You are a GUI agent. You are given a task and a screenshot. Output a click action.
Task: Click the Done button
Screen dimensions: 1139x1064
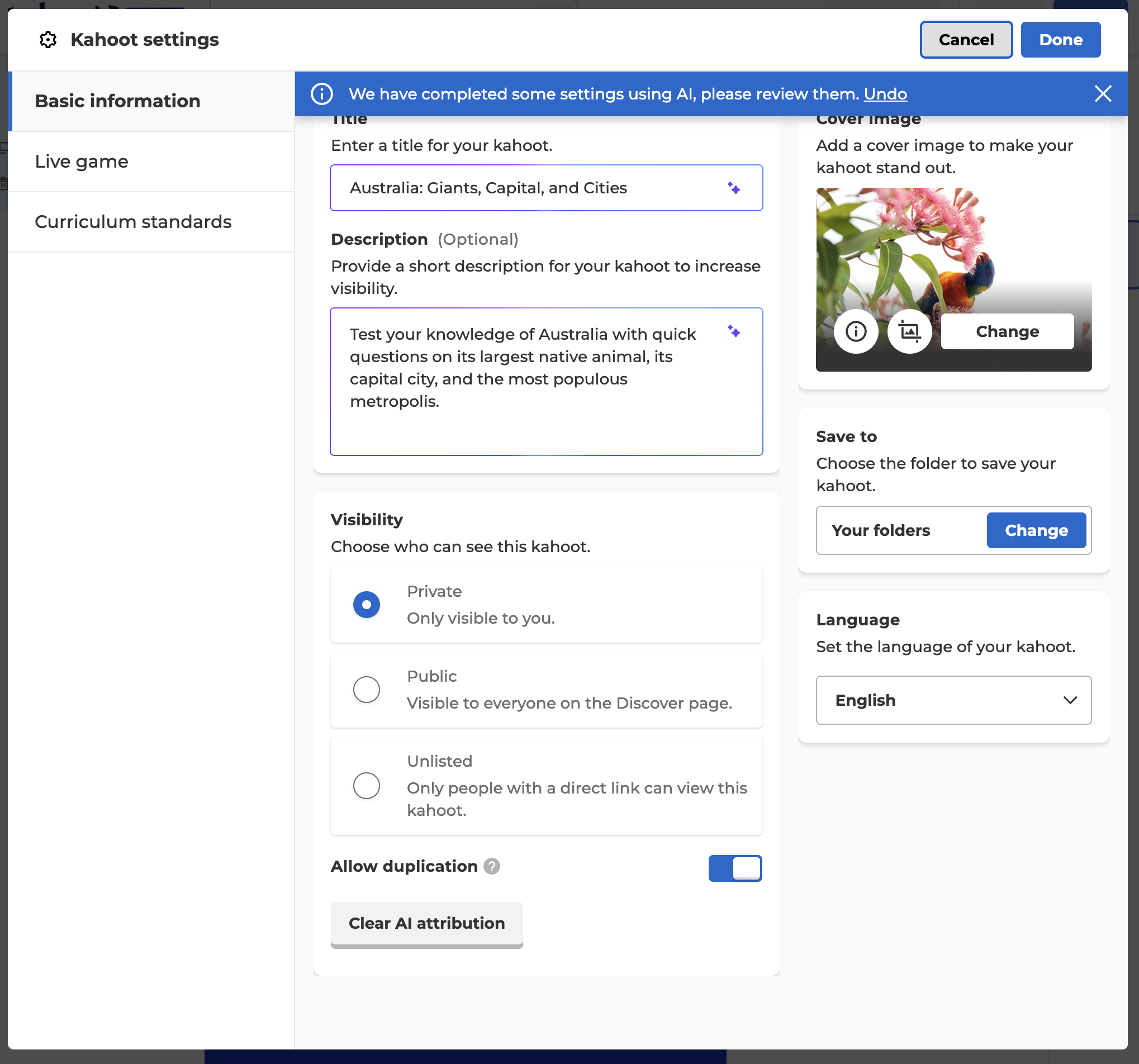click(x=1061, y=40)
